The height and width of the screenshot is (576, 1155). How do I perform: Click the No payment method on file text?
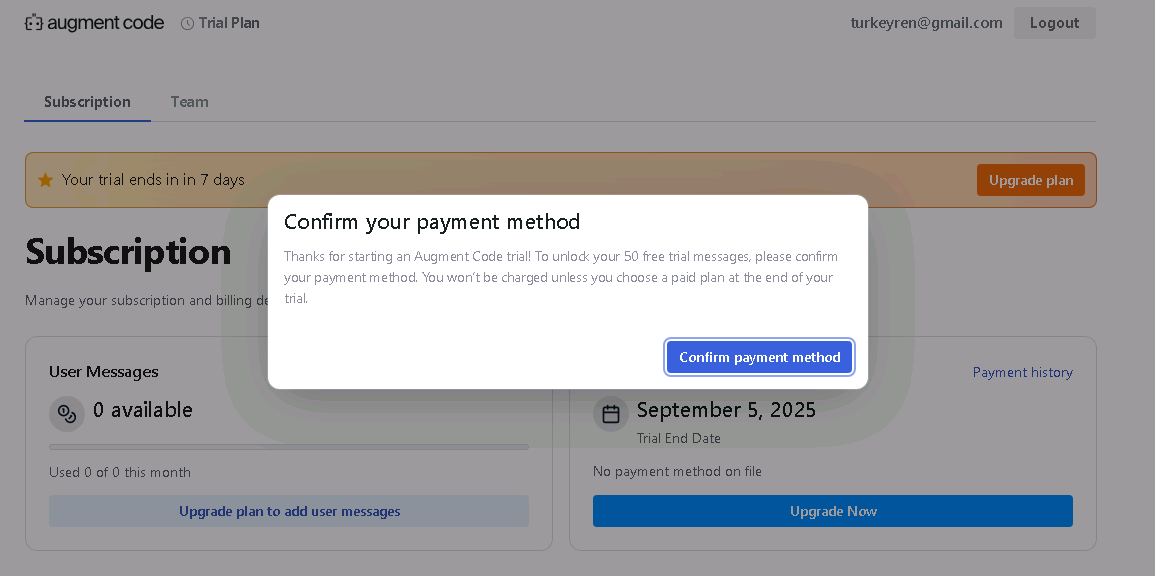pos(677,471)
